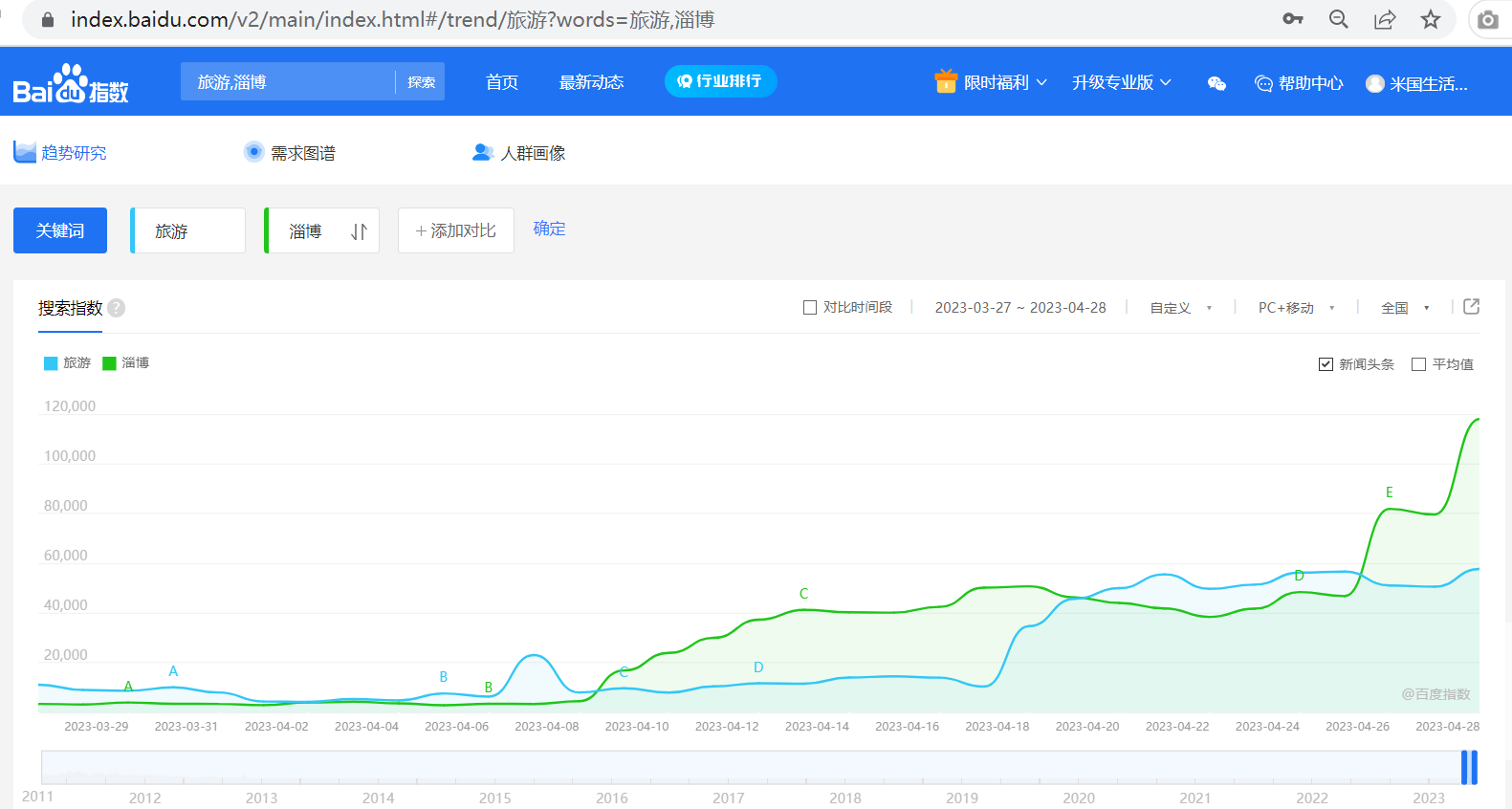The image size is (1512, 809).
Task: Click the browser zoom magnifier icon
Action: [1338, 20]
